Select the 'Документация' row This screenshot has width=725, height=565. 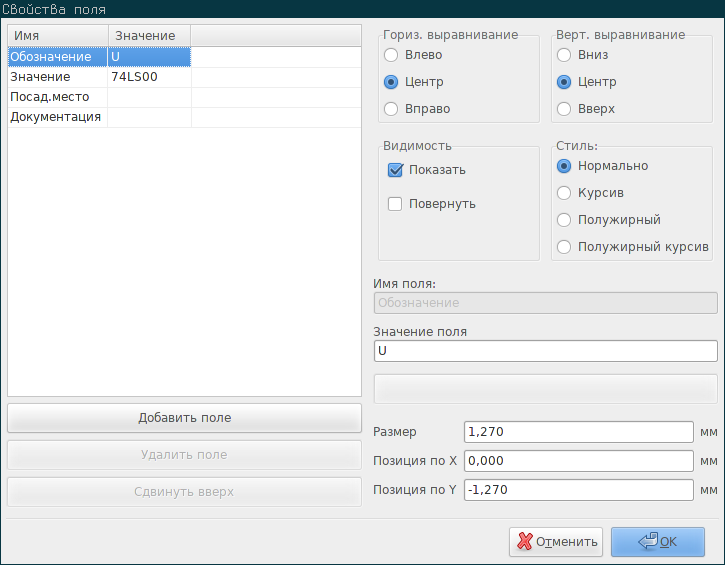[184, 117]
